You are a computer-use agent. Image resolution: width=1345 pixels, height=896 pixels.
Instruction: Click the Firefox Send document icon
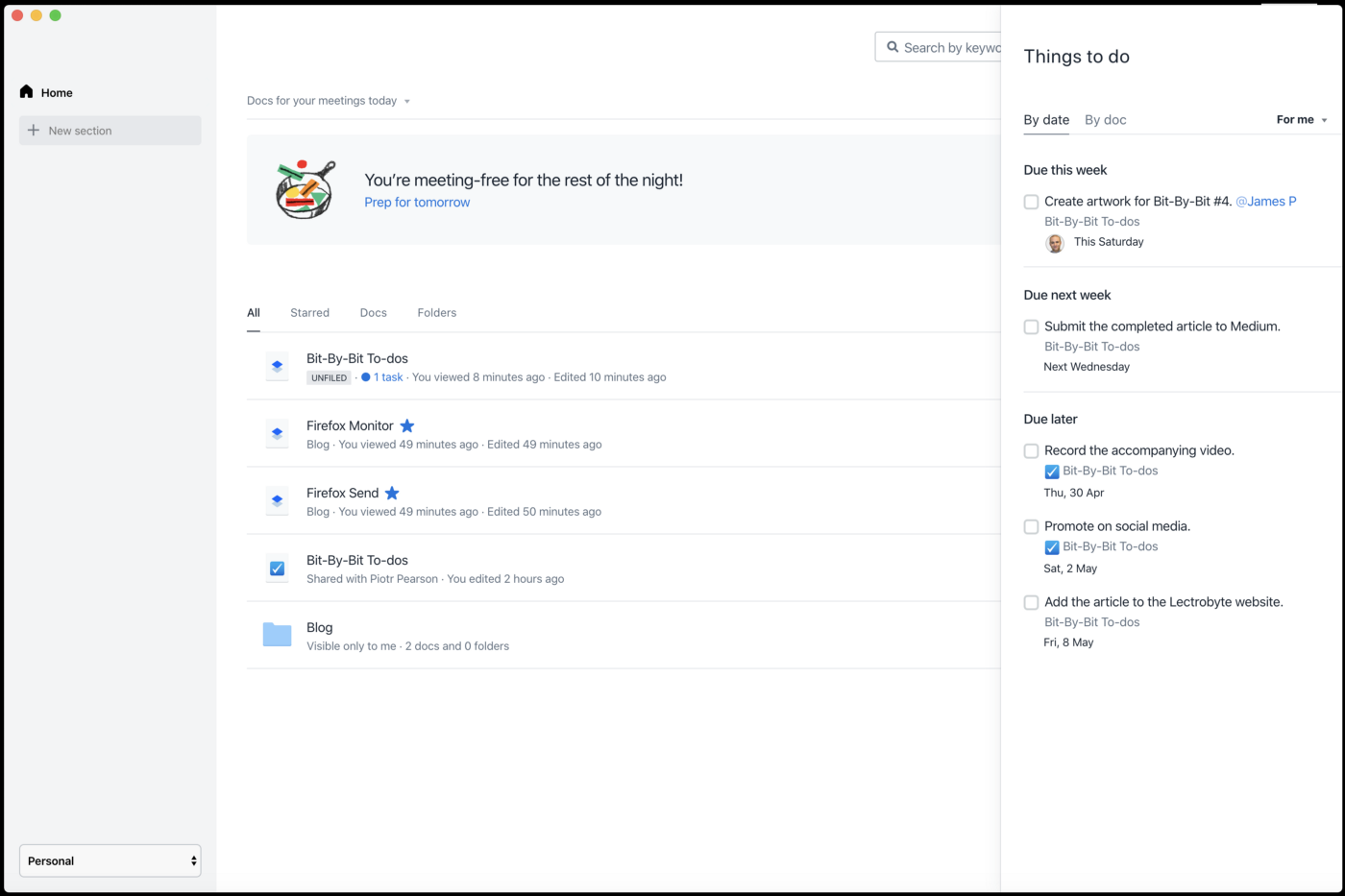(277, 500)
